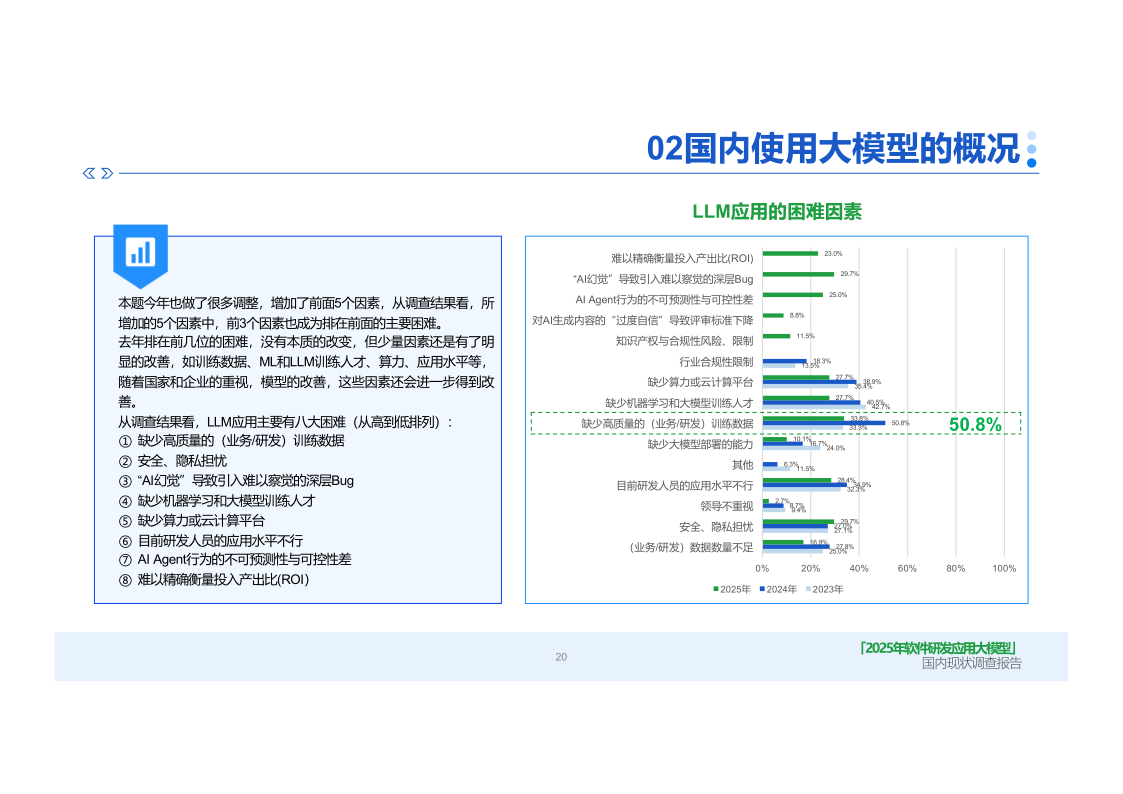
Task: Click the dark blue 2024年 legend swatch
Action: click(762, 589)
